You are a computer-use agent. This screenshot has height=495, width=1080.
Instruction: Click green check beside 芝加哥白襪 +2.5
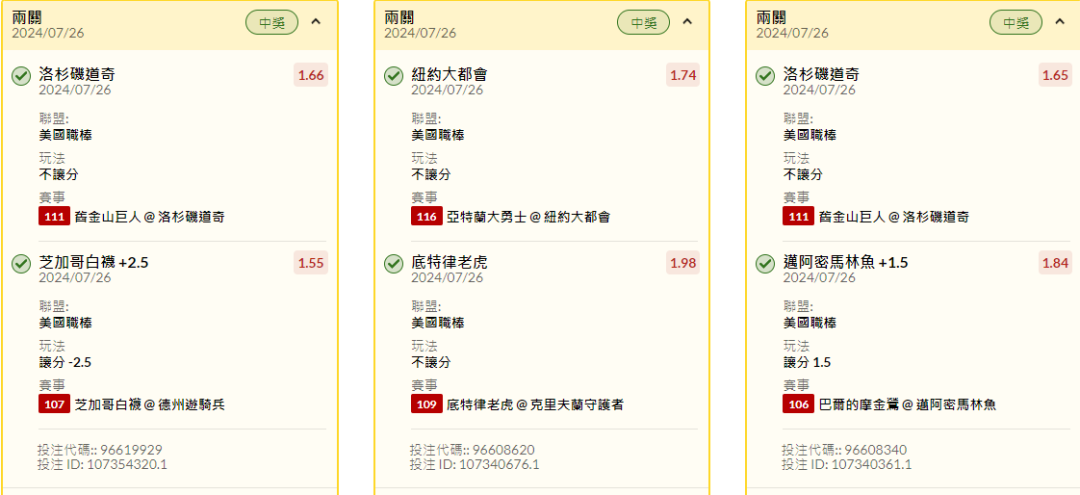[21, 263]
